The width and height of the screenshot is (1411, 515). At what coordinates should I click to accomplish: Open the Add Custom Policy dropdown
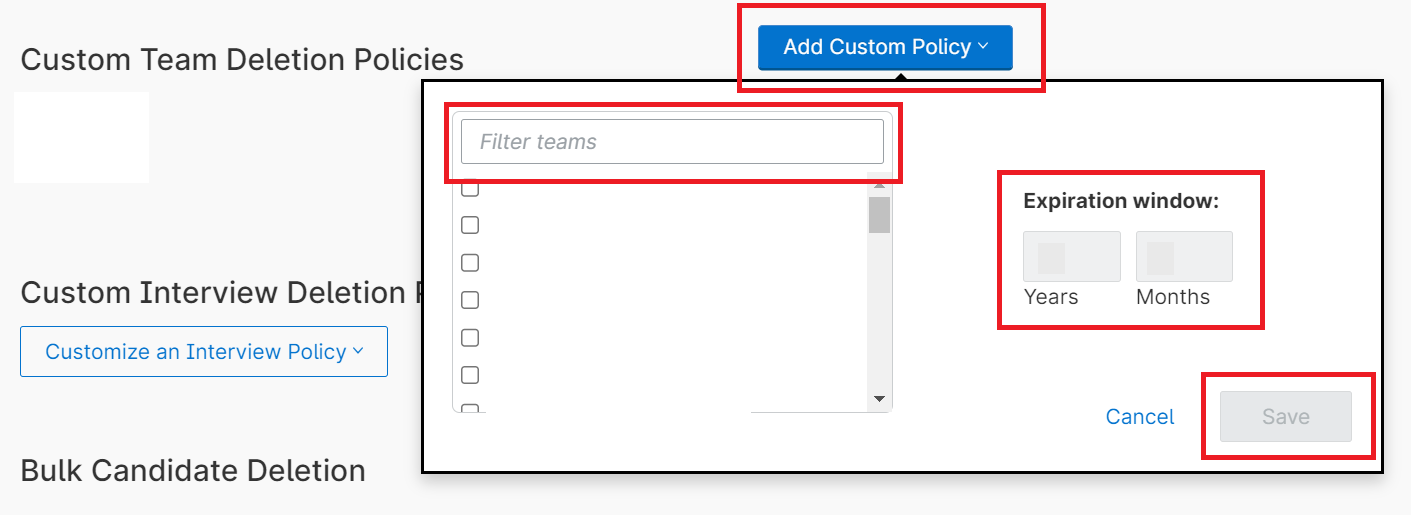tap(885, 47)
